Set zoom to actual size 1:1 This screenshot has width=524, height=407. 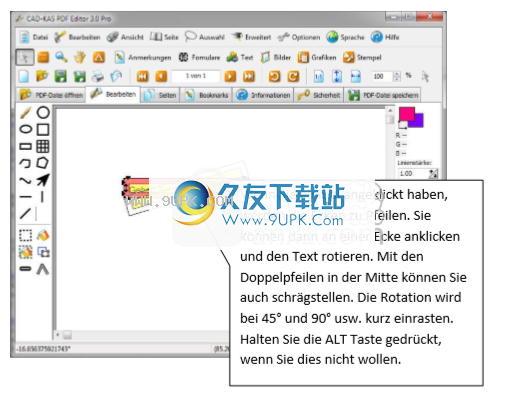tap(319, 77)
